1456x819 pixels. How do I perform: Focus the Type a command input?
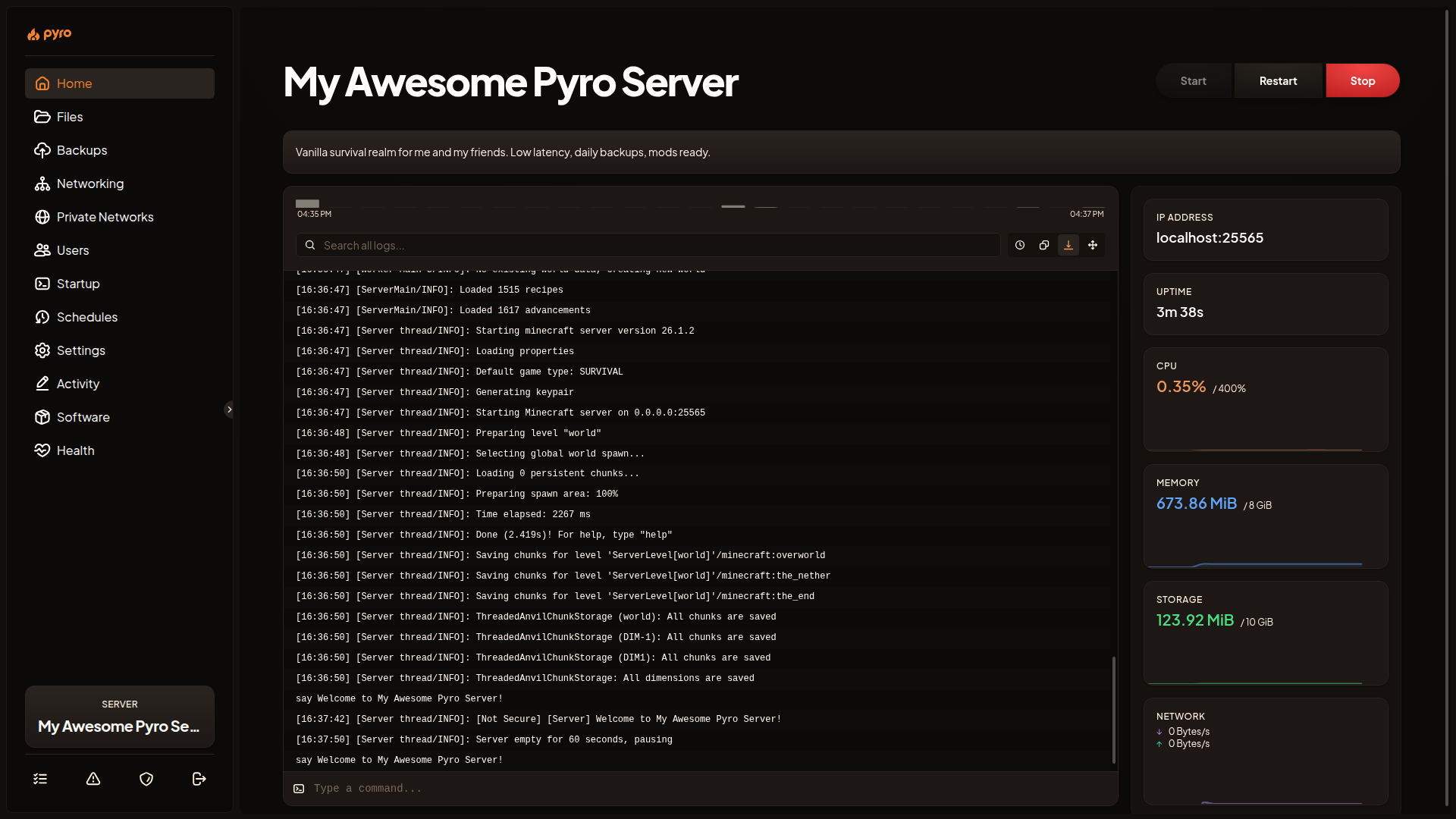[x=711, y=789]
